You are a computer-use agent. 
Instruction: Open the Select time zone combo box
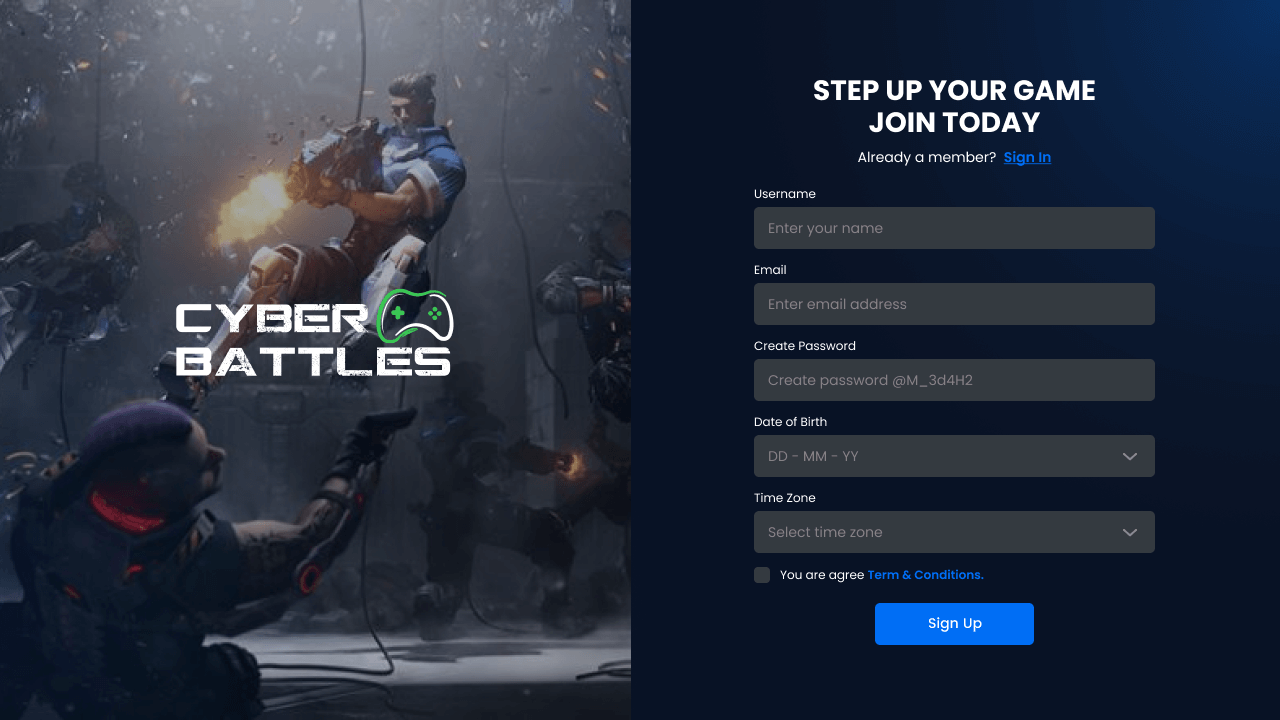coord(954,532)
